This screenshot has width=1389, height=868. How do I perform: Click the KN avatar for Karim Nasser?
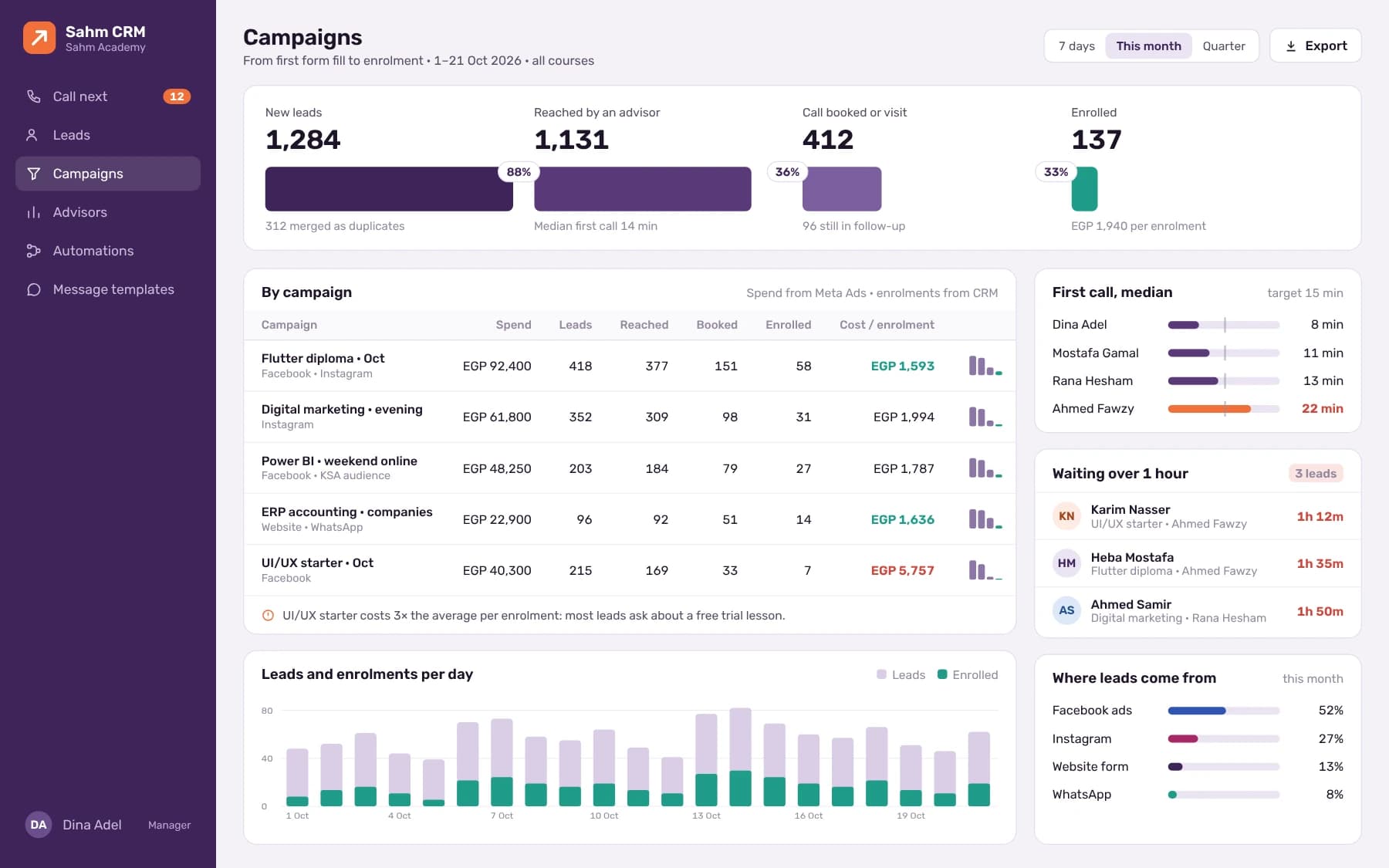(x=1066, y=516)
